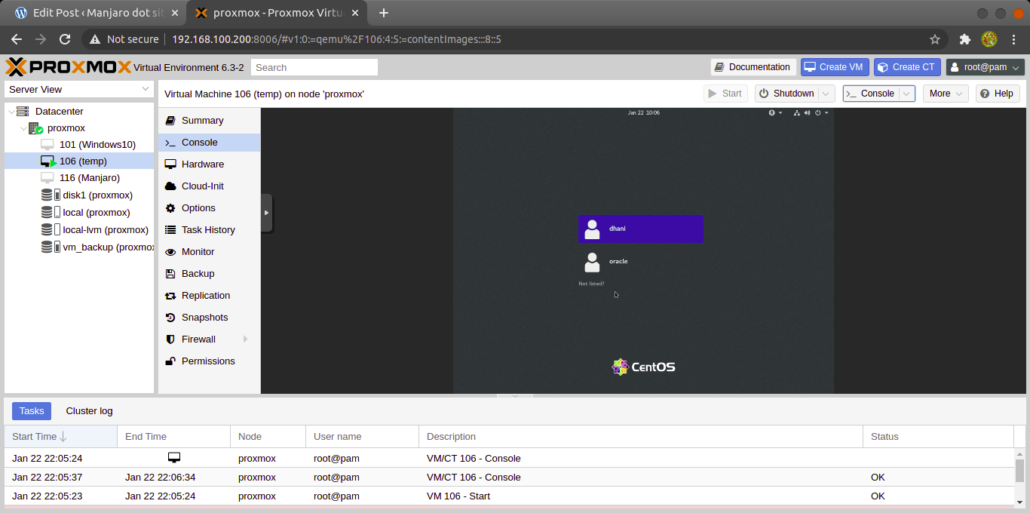The height and width of the screenshot is (513, 1030).
Task: Click the VM 106 - Start task row
Action: (510, 496)
